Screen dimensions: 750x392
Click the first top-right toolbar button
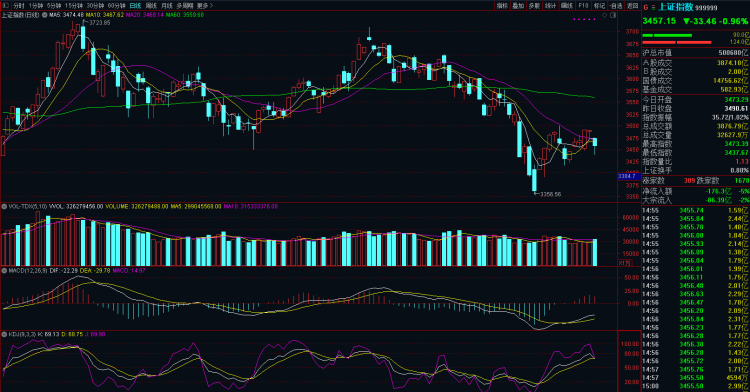tap(502, 6)
